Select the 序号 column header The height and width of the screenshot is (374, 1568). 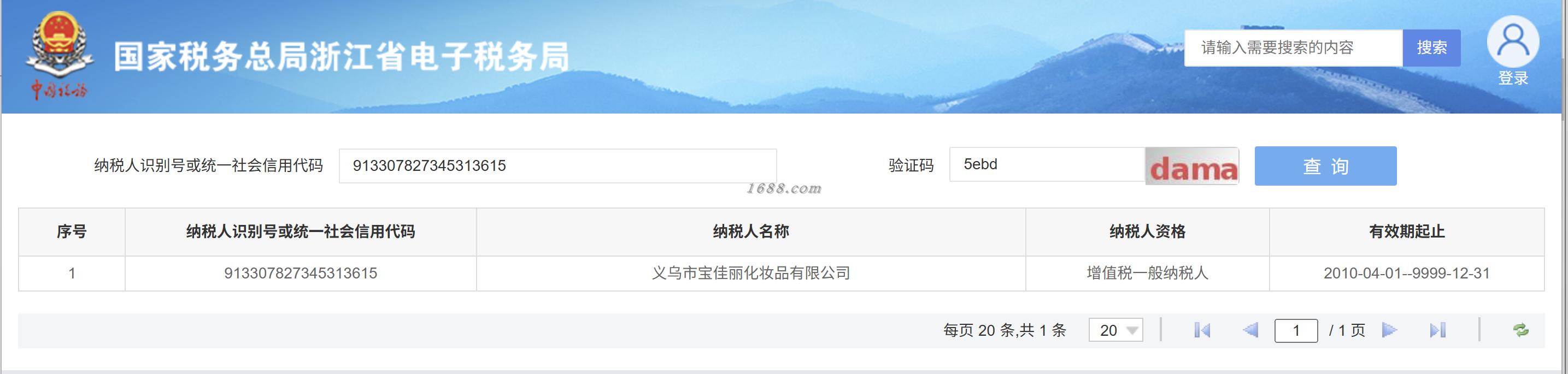coord(72,231)
